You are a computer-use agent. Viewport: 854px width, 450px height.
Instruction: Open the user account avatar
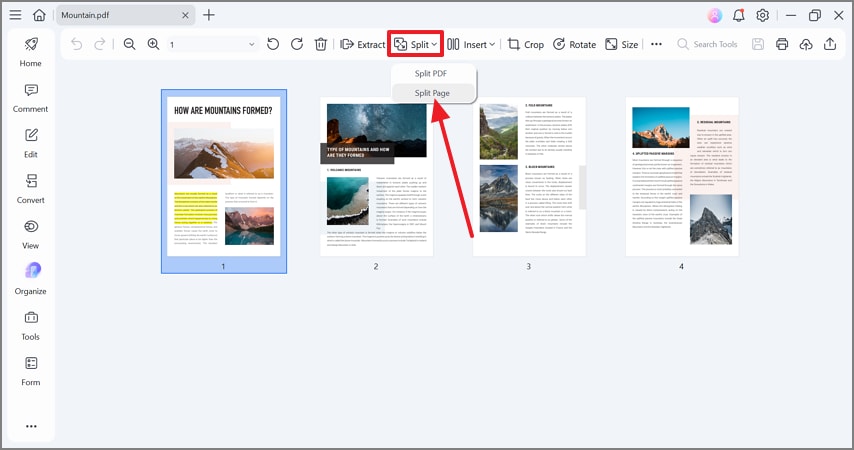coord(715,15)
